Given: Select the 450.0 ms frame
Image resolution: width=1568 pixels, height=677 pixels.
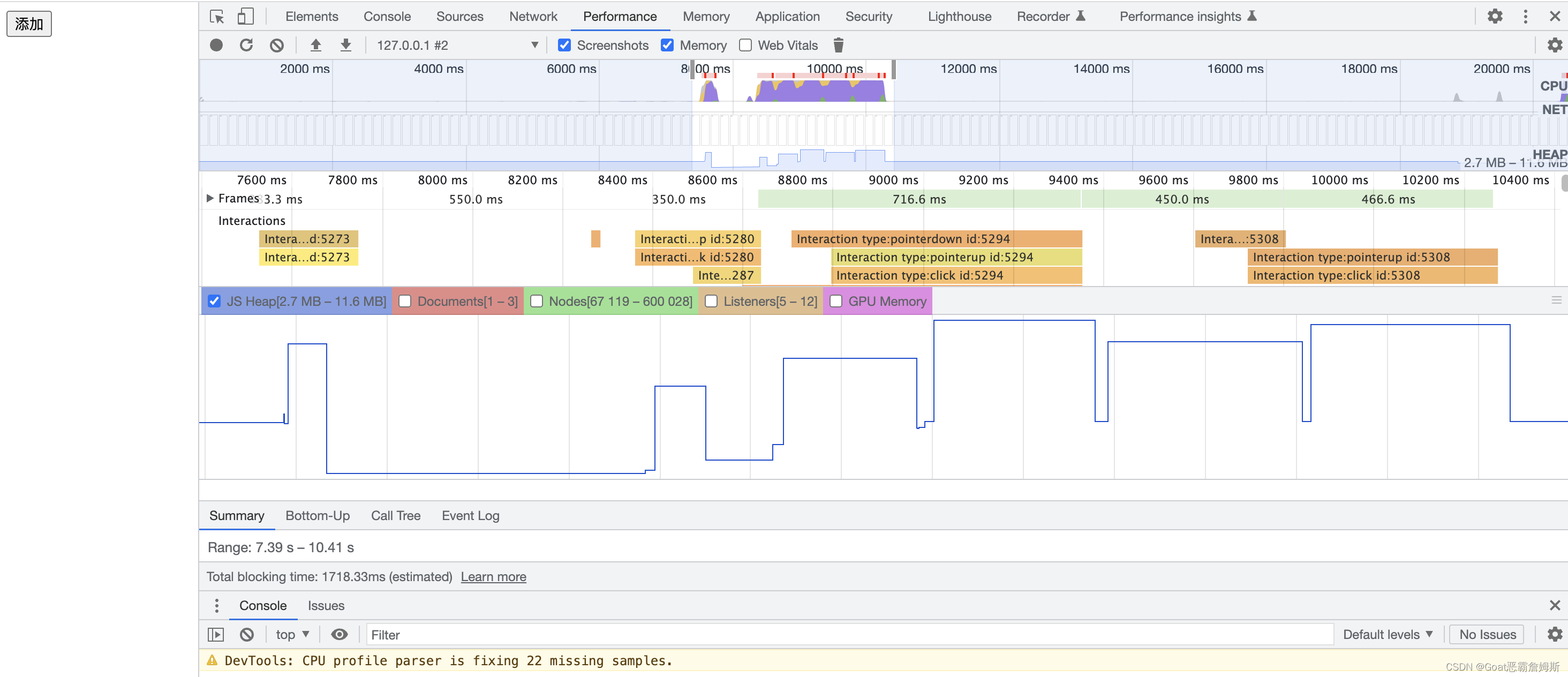Looking at the screenshot, I should click(x=1182, y=199).
